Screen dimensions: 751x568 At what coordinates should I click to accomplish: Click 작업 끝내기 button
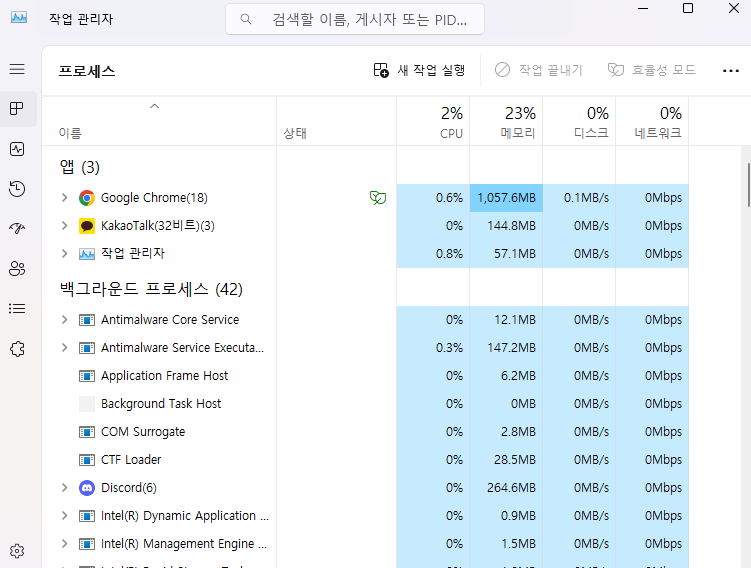pos(538,70)
